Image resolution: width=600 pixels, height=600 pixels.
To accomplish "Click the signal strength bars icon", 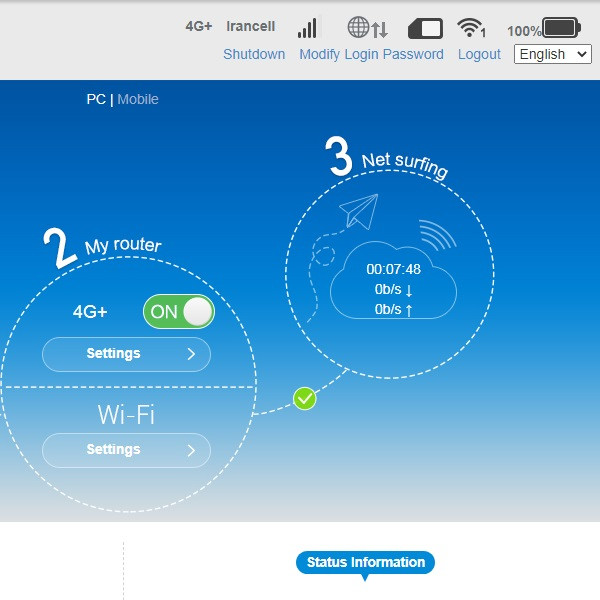I will [307, 28].
